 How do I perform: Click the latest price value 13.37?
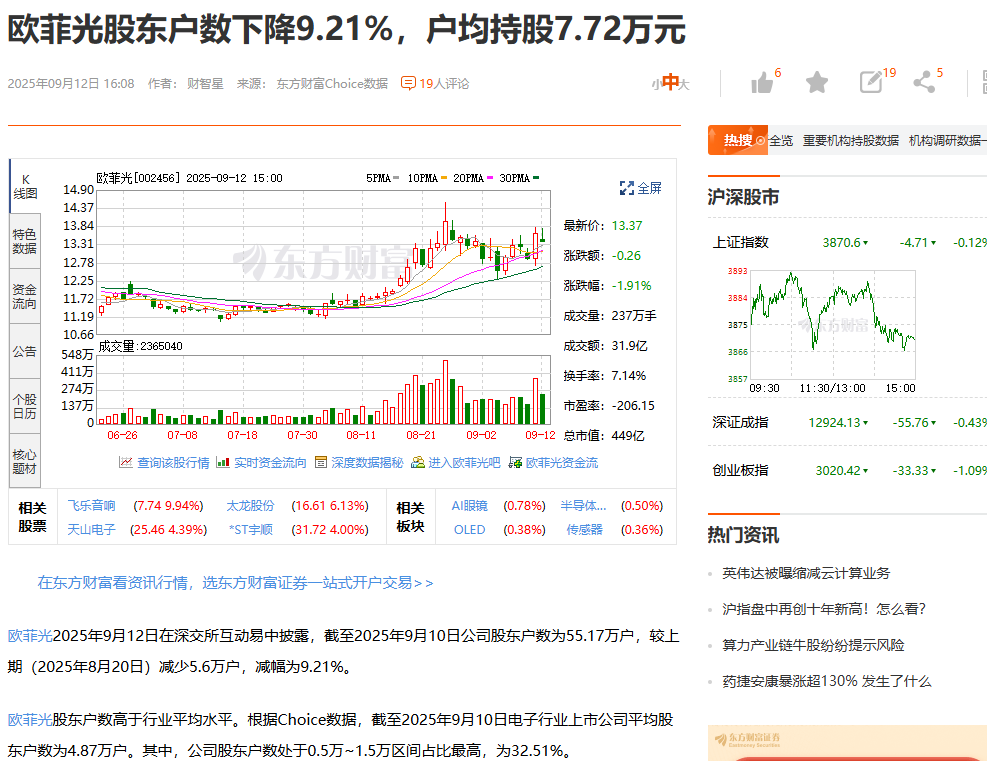point(627,225)
